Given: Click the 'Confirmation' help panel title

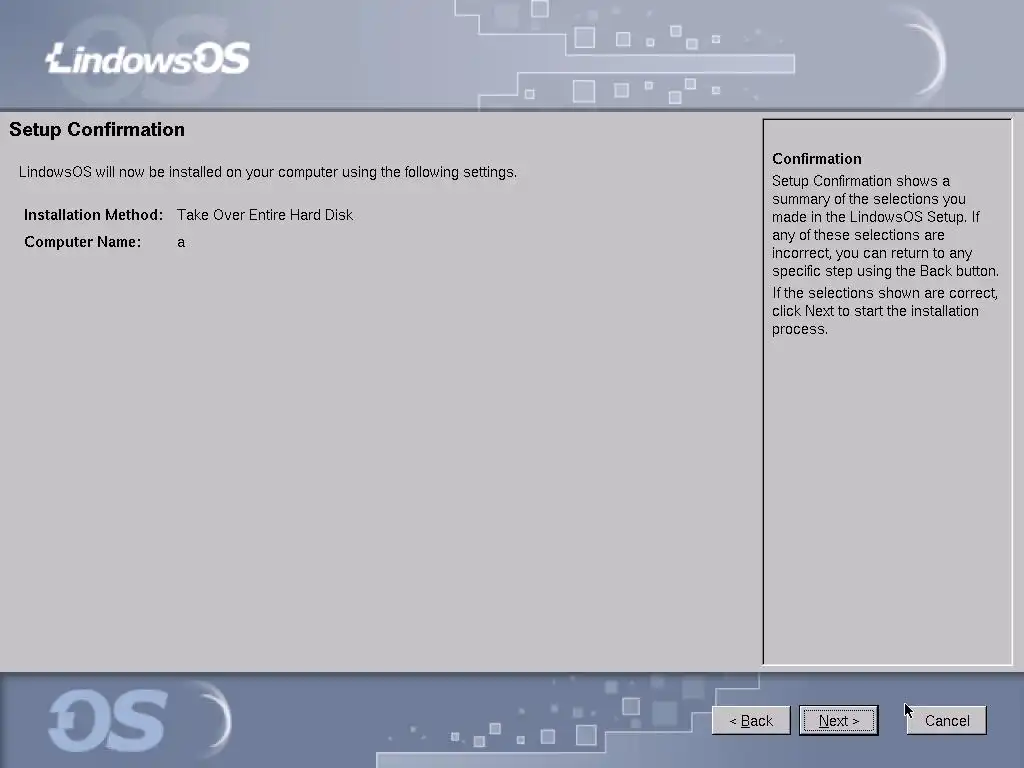Looking at the screenshot, I should click(x=816, y=159).
